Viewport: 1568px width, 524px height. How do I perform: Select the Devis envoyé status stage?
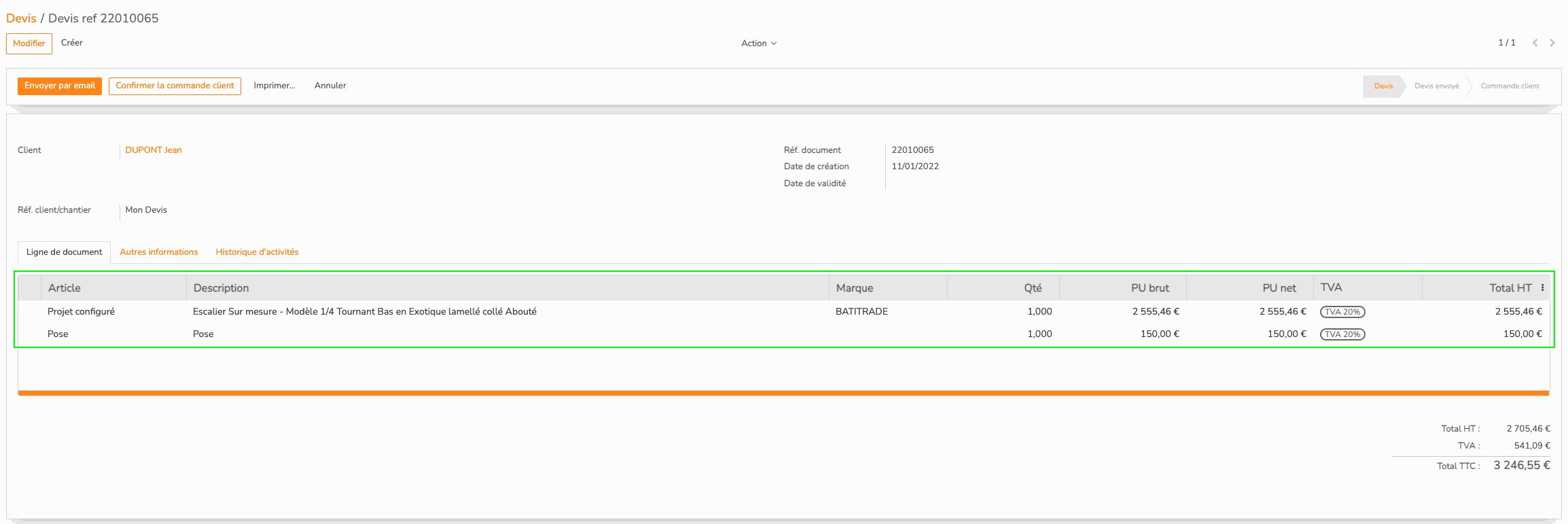(1437, 86)
